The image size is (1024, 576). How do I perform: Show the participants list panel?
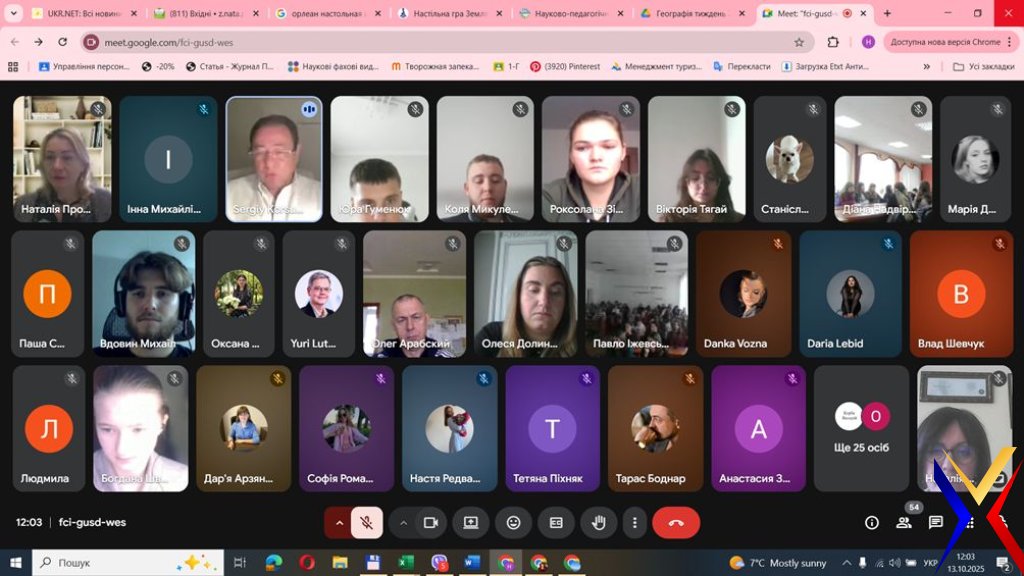point(904,522)
